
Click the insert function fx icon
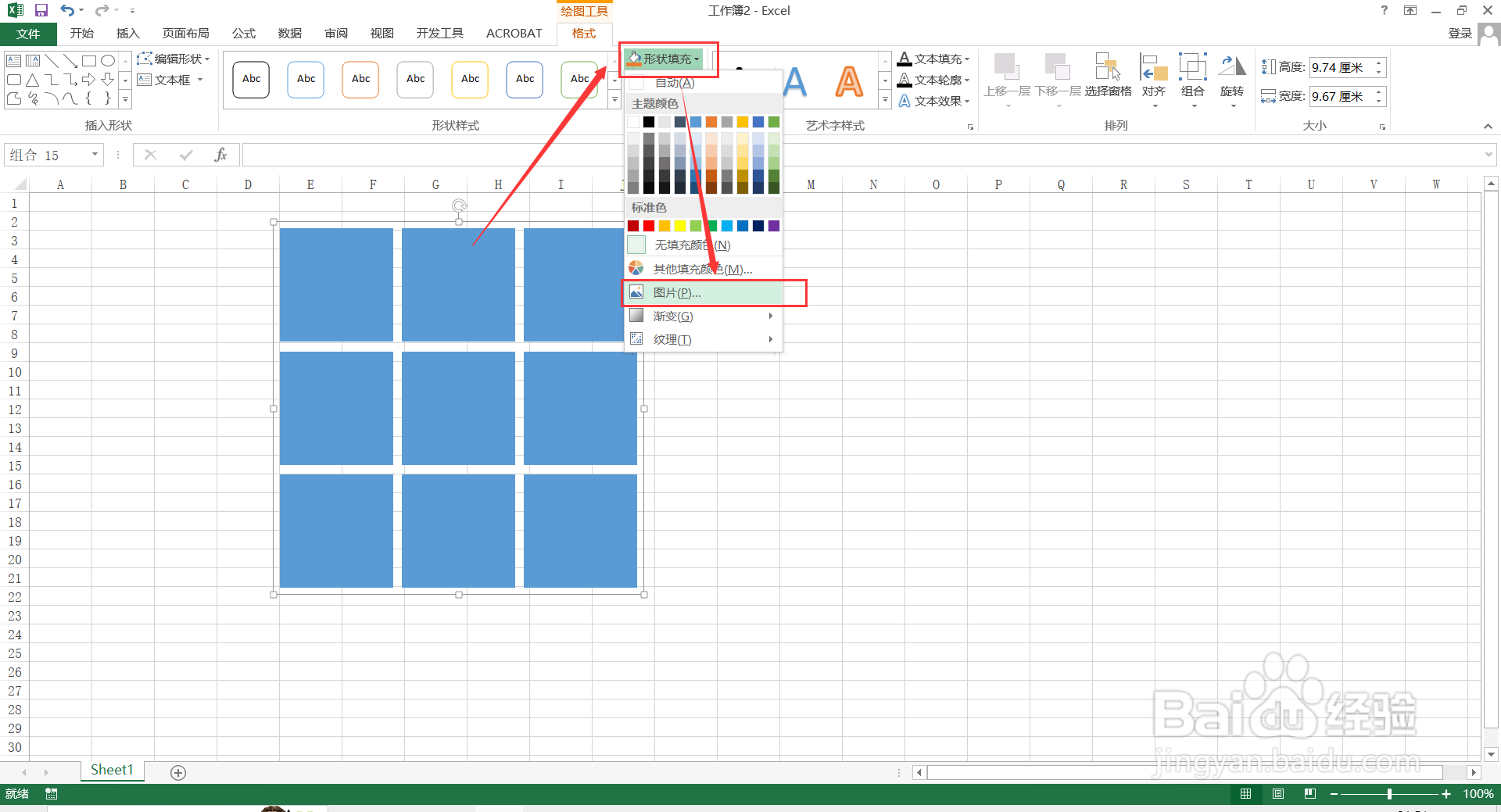pyautogui.click(x=220, y=155)
